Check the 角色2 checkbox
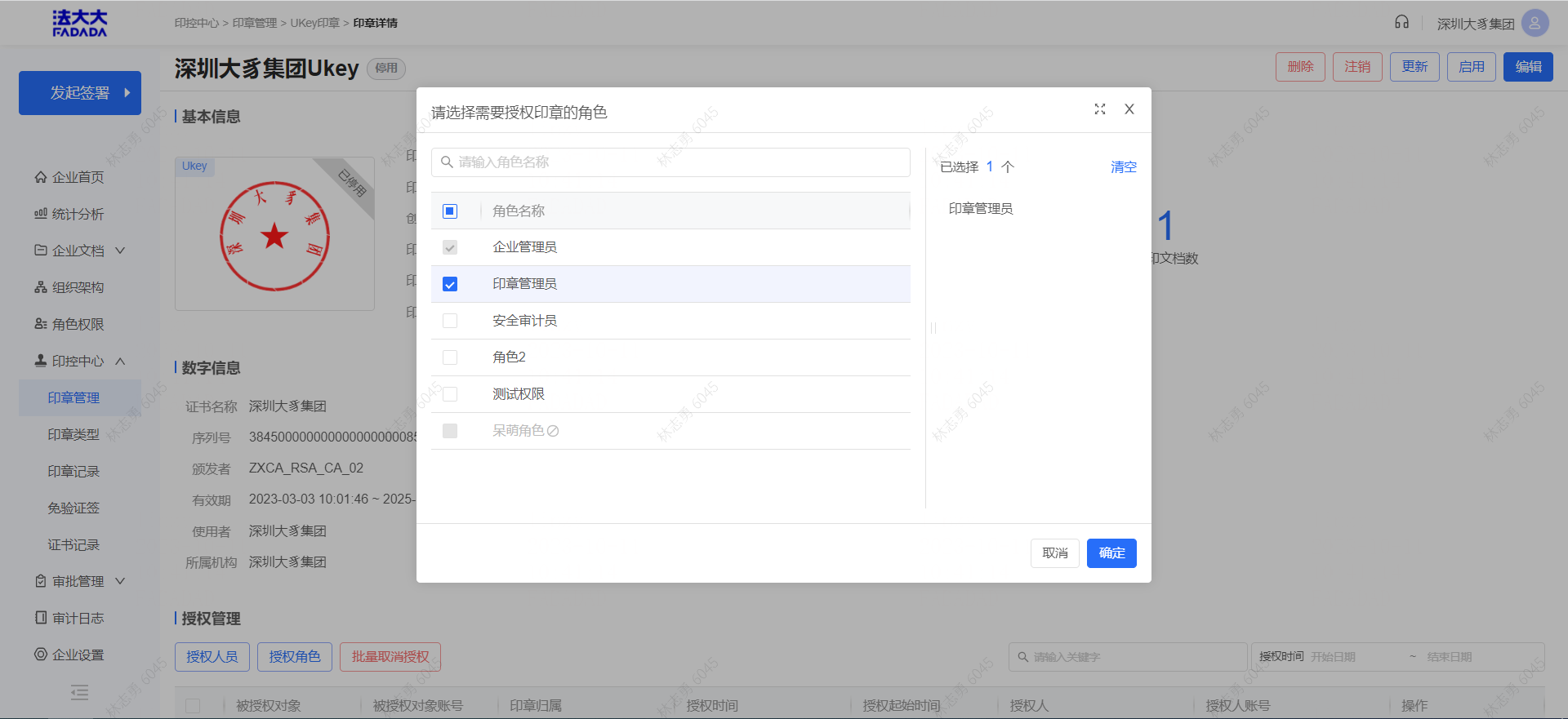This screenshot has width=1568, height=719. pos(450,357)
